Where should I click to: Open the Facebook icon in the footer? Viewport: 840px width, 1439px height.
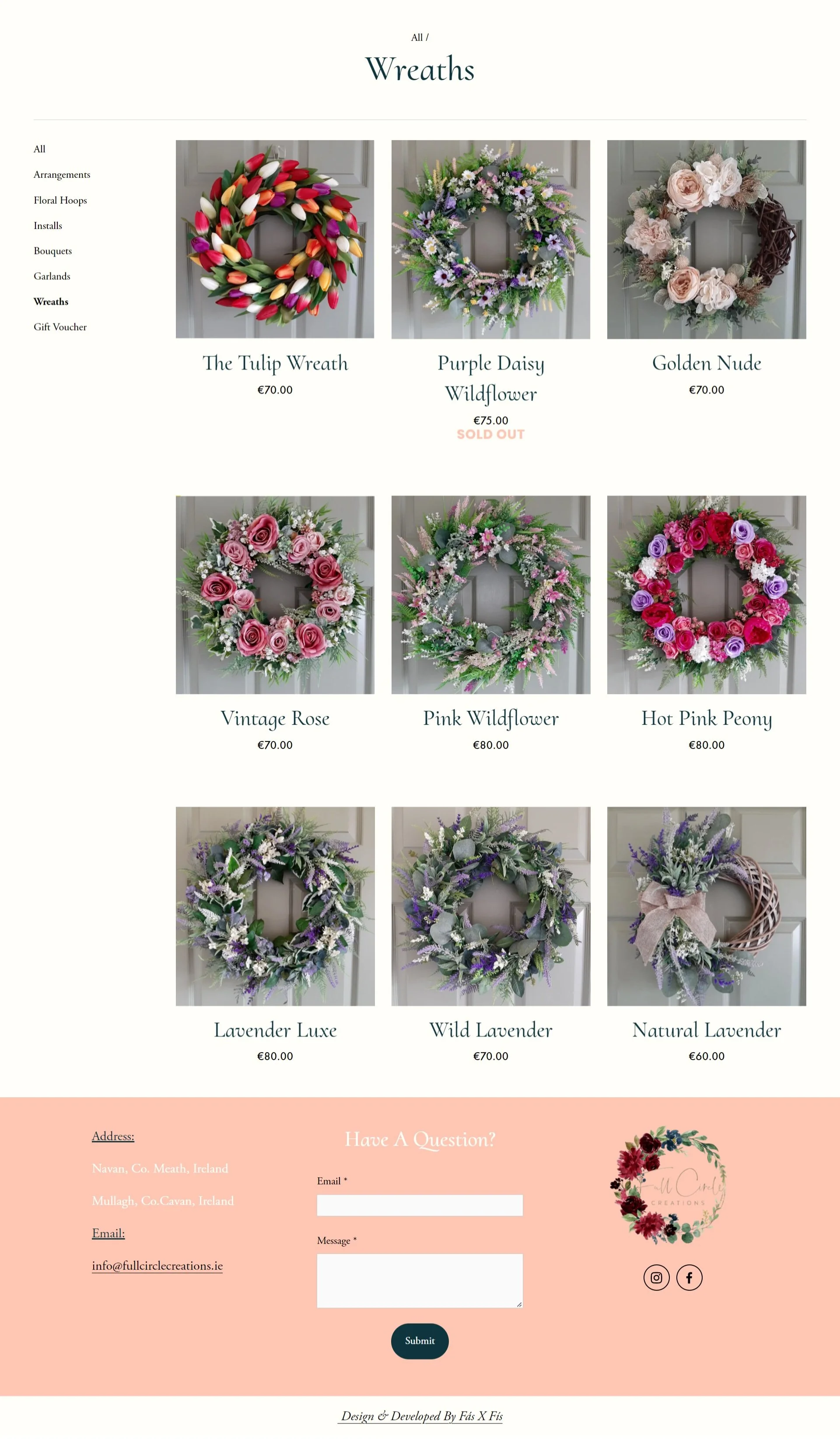689,1278
